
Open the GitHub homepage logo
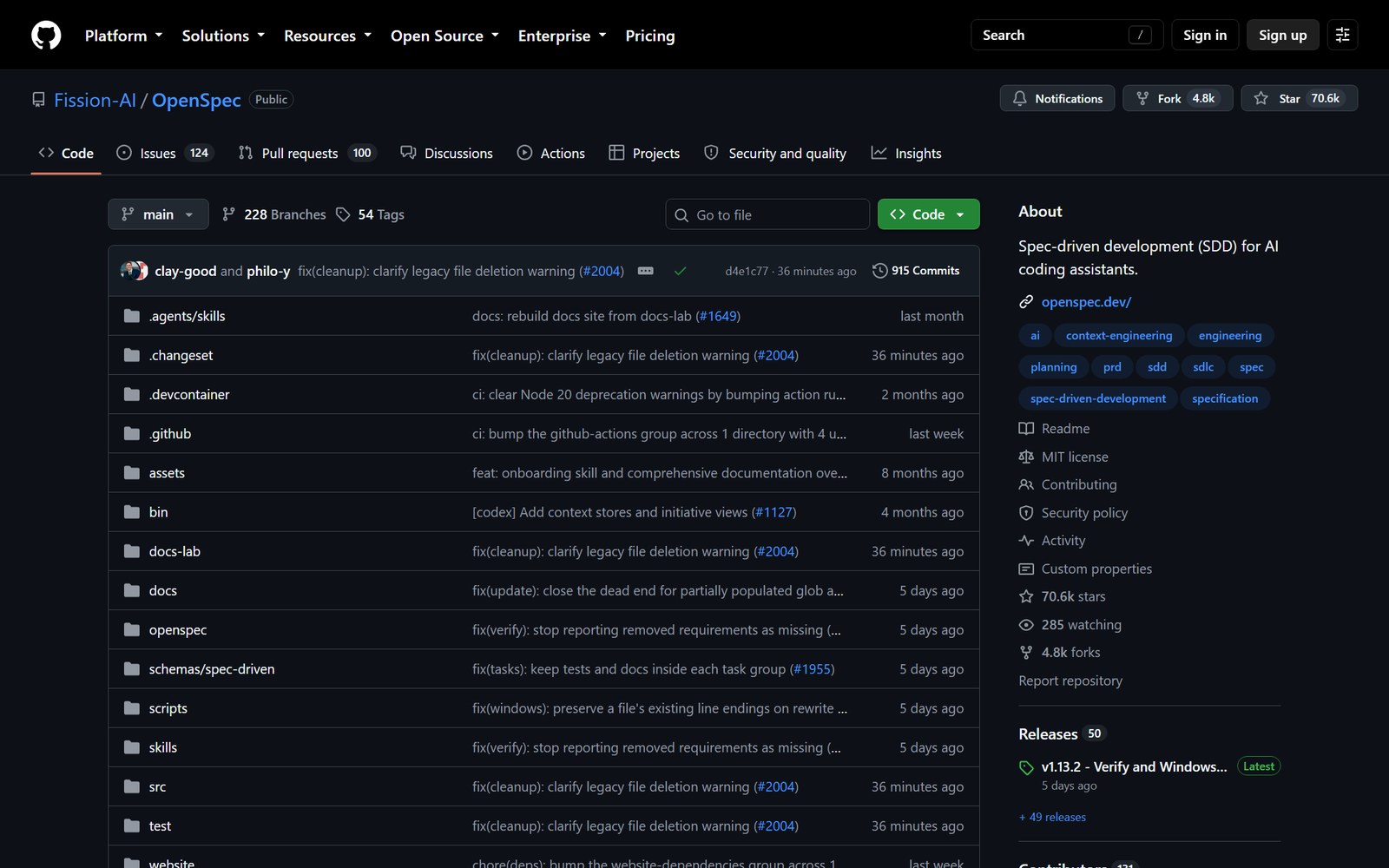click(x=46, y=36)
